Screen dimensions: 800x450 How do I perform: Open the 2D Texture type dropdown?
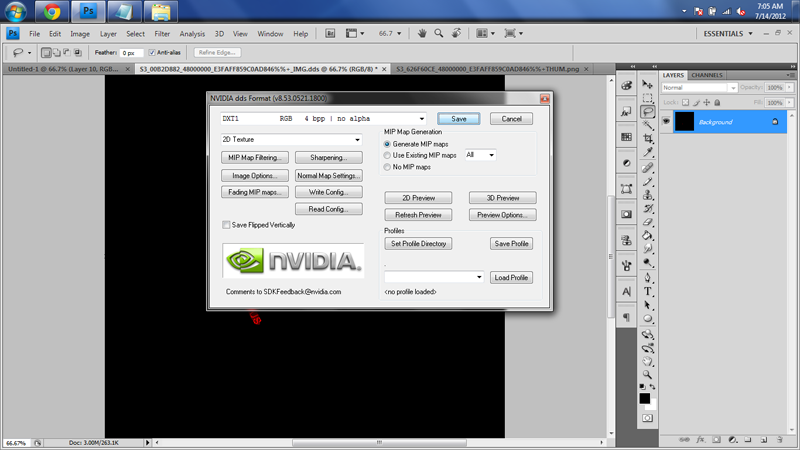(x=291, y=139)
